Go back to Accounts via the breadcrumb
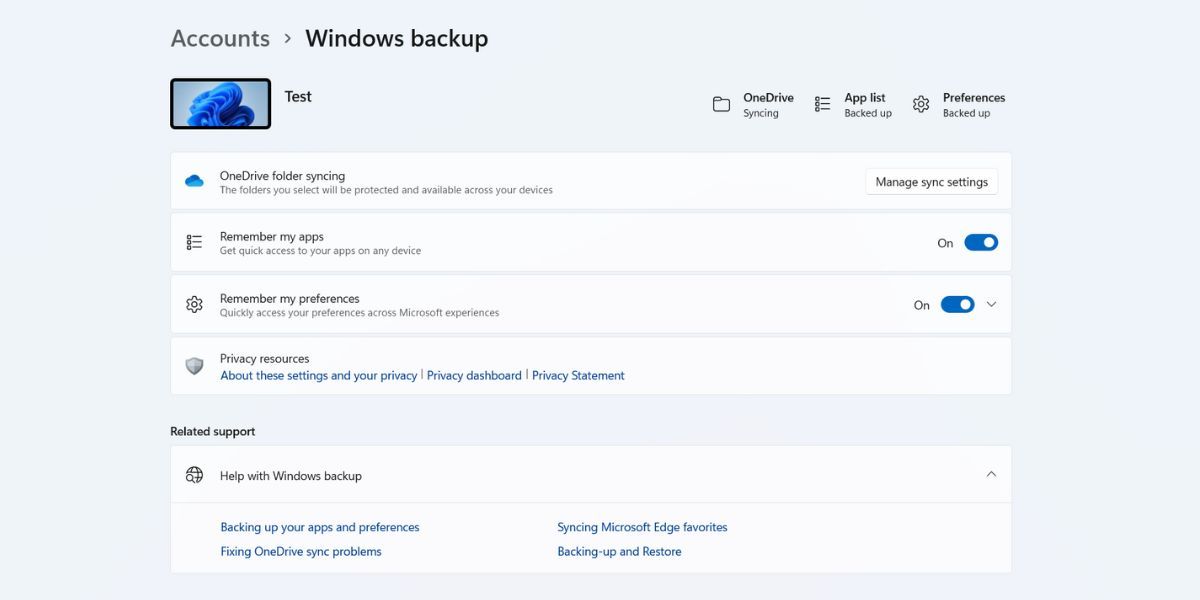The width and height of the screenshot is (1200, 600). [220, 38]
